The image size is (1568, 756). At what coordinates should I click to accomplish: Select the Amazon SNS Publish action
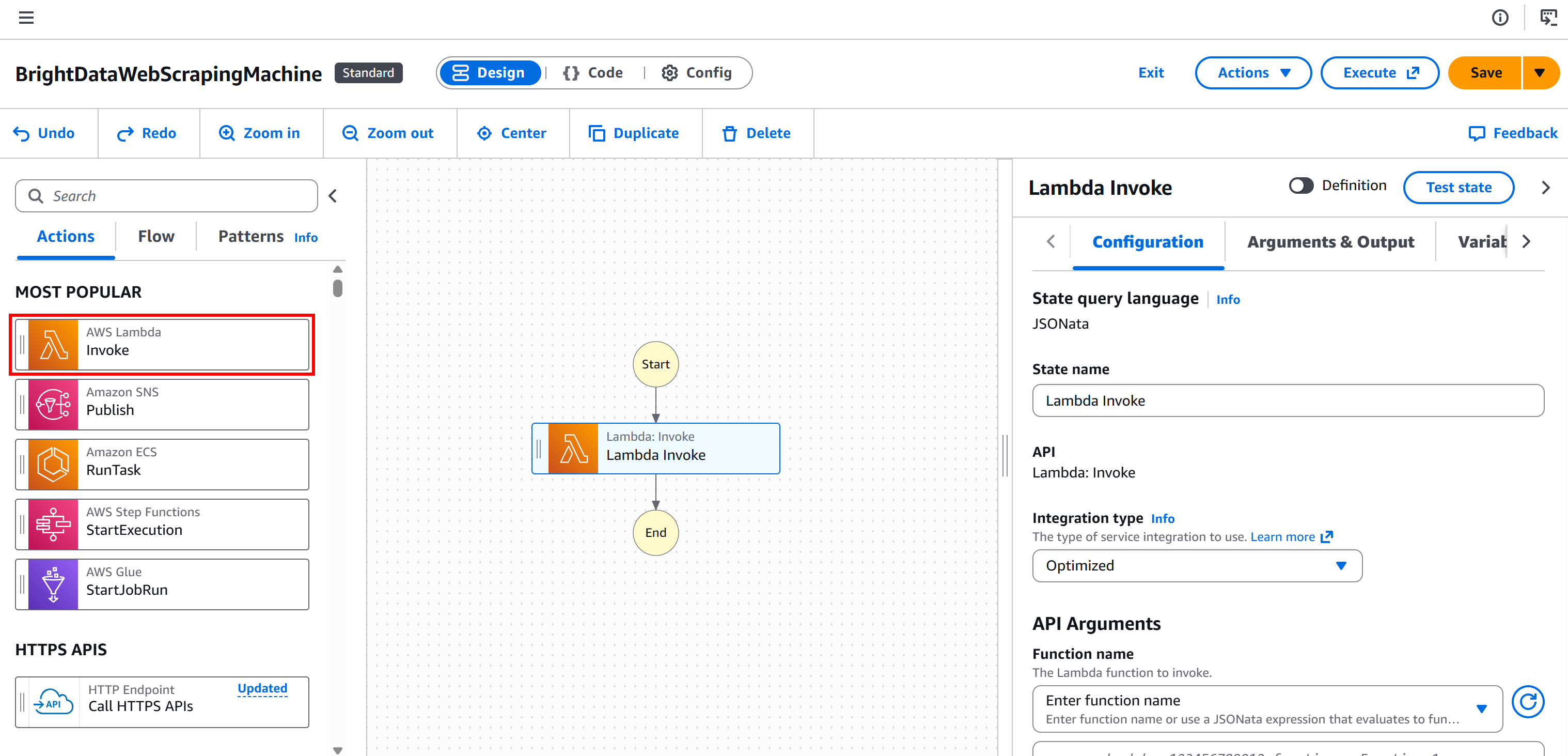coord(162,404)
